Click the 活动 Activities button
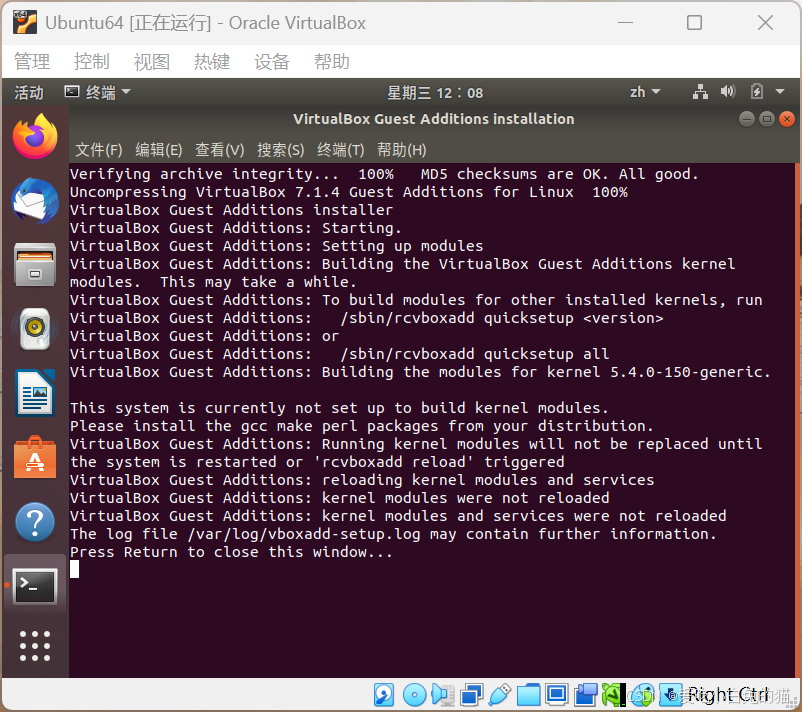 click(x=29, y=92)
